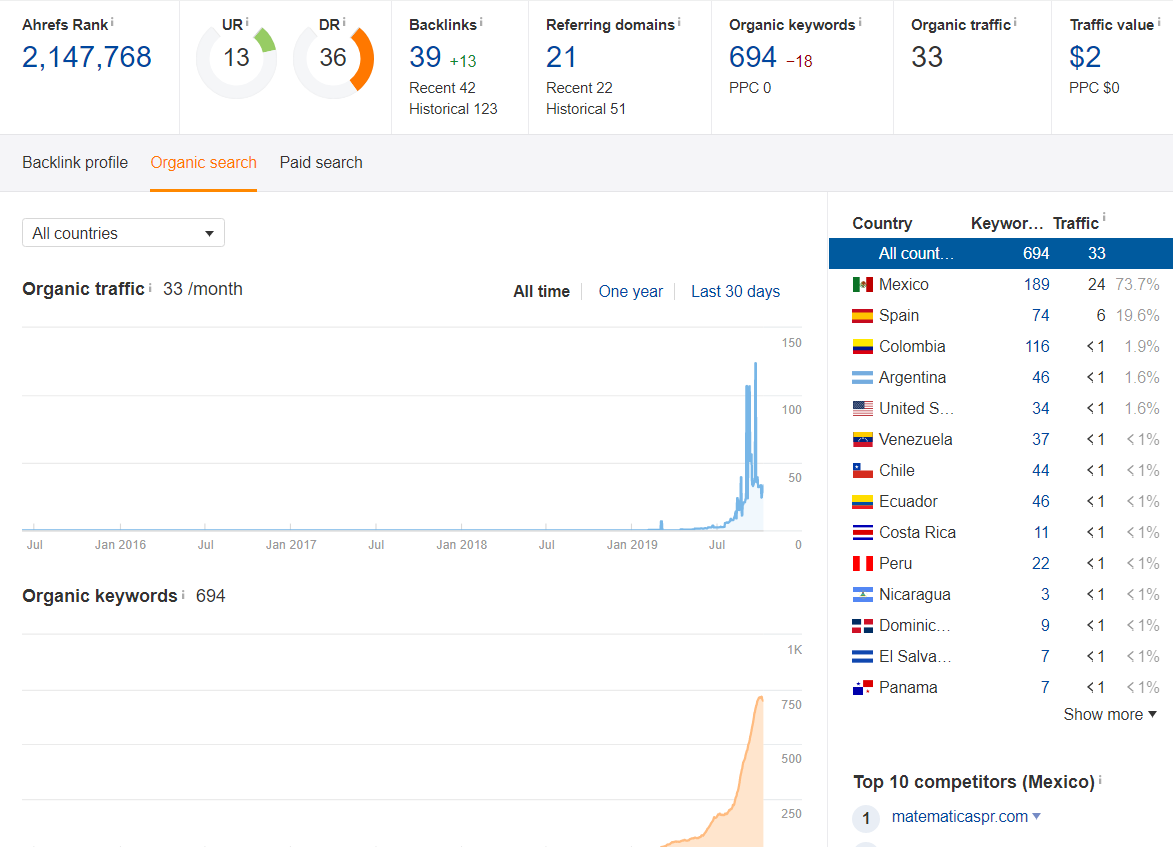Click Mexico keyword count 189

(x=1037, y=284)
